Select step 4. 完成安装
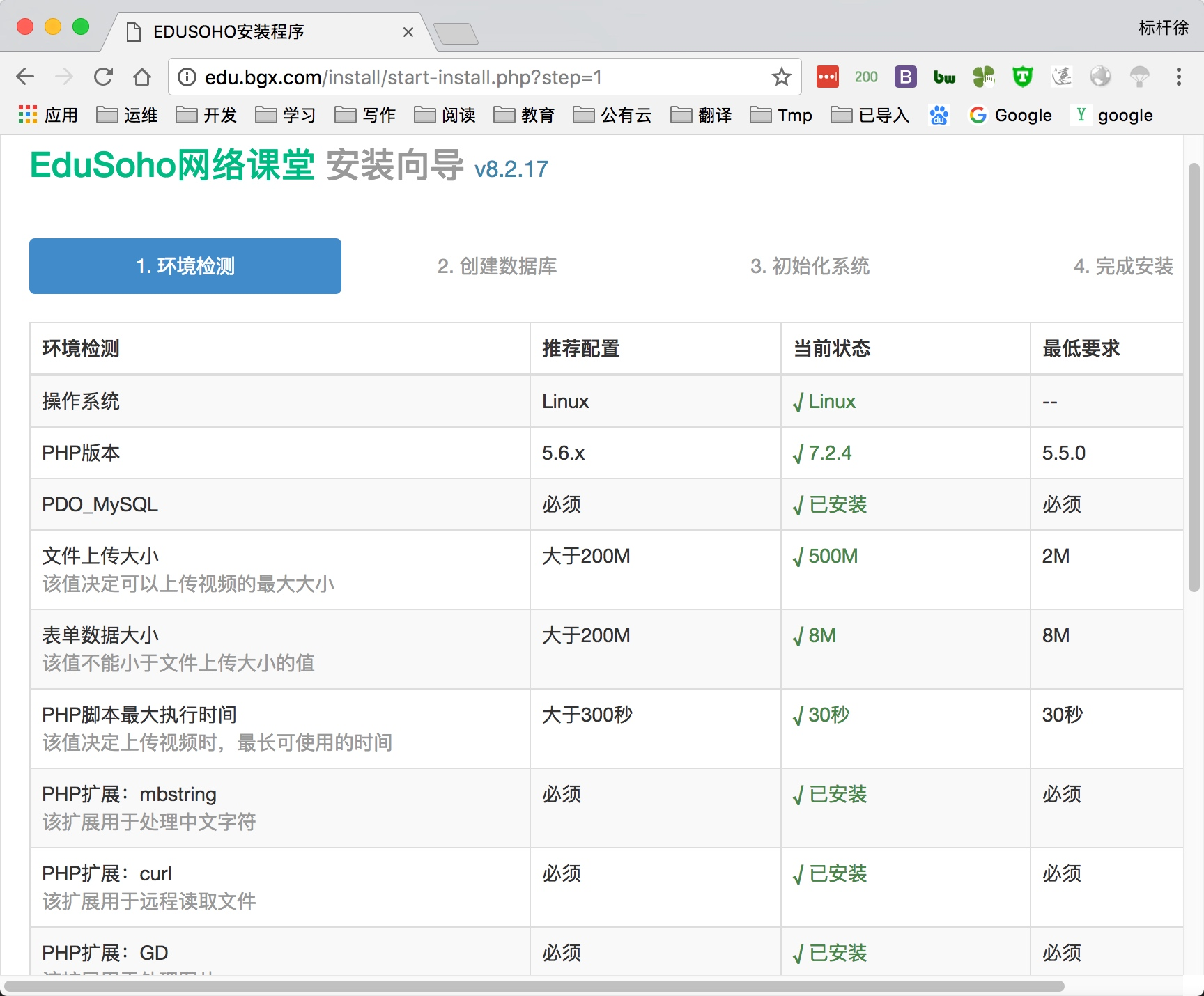The image size is (1204, 996). (x=1123, y=266)
